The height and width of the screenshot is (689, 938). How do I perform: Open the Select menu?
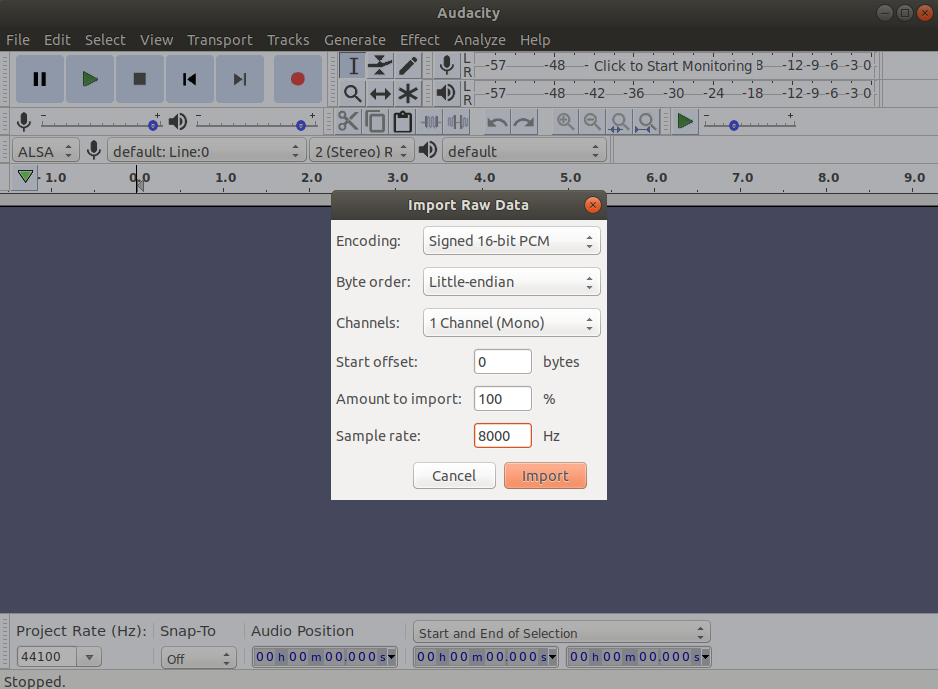(105, 40)
